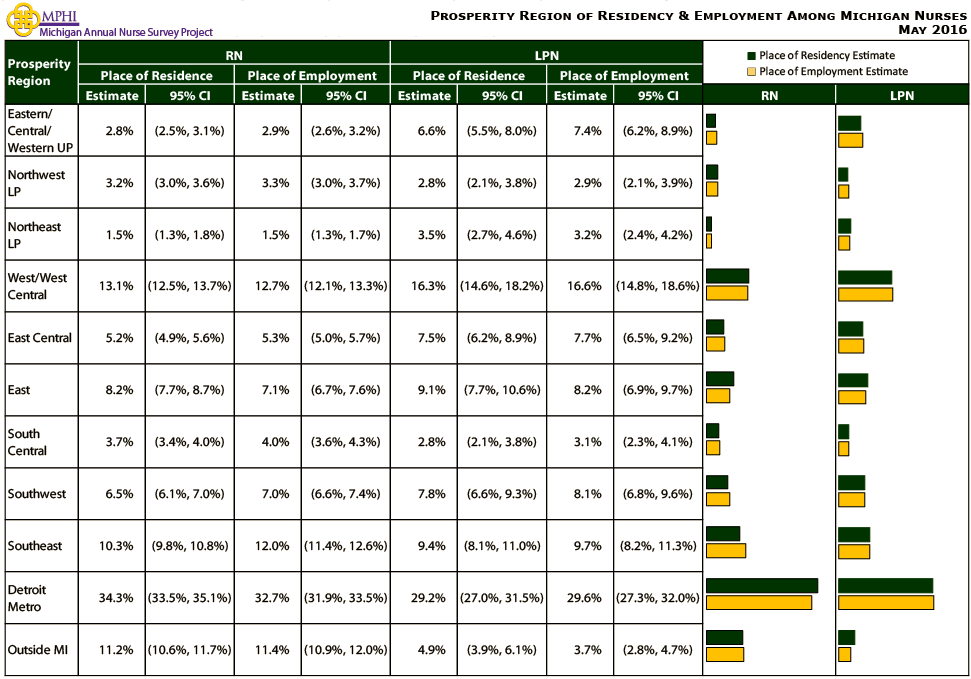Click the 29.6% LPN employment estimate cell
971x679 pixels.
pyautogui.click(x=580, y=598)
